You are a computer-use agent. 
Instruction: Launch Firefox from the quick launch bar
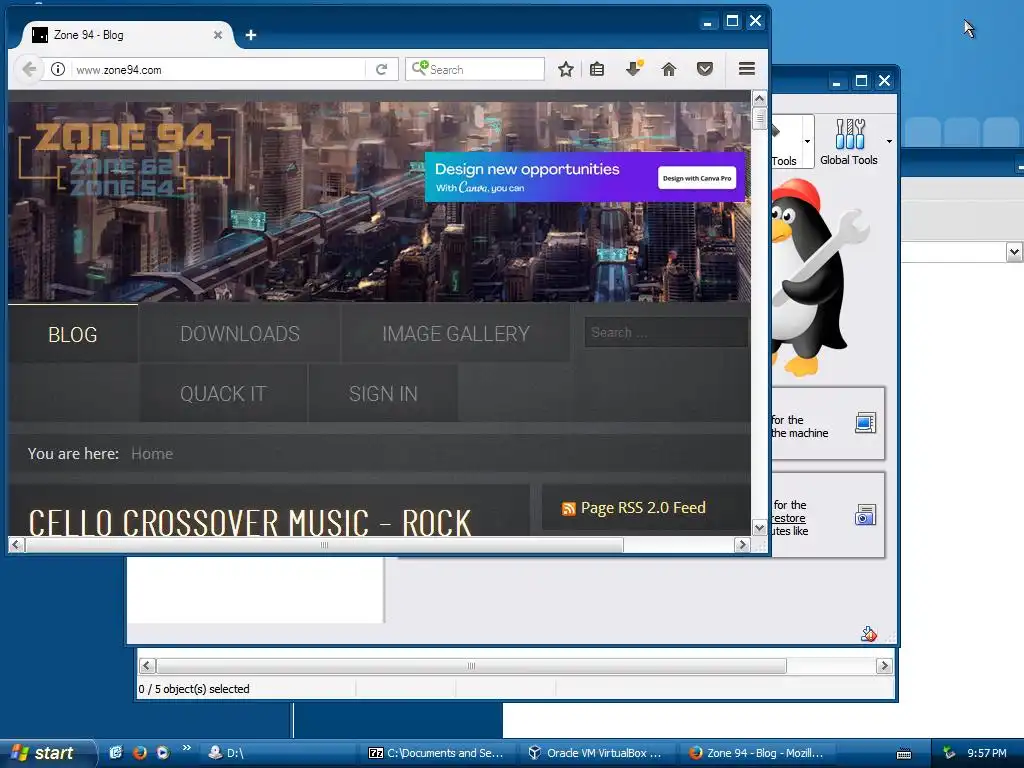coord(139,752)
